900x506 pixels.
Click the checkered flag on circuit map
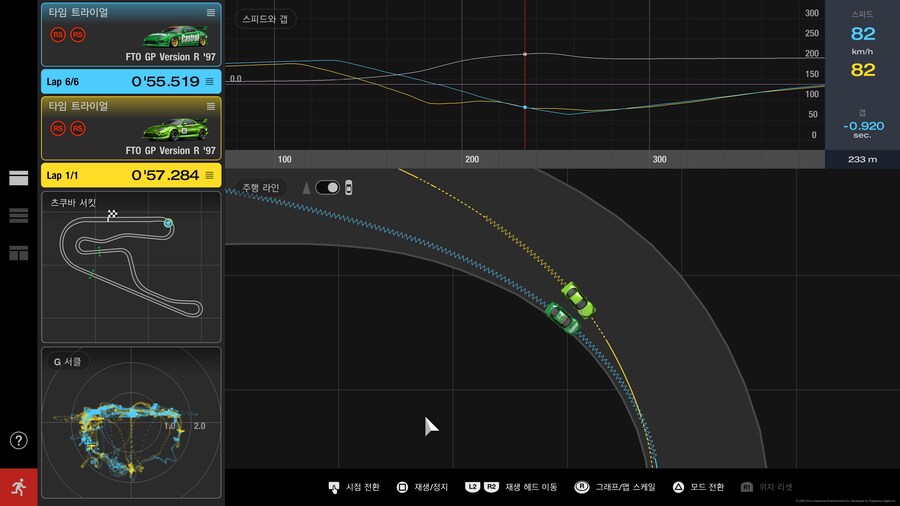(113, 214)
